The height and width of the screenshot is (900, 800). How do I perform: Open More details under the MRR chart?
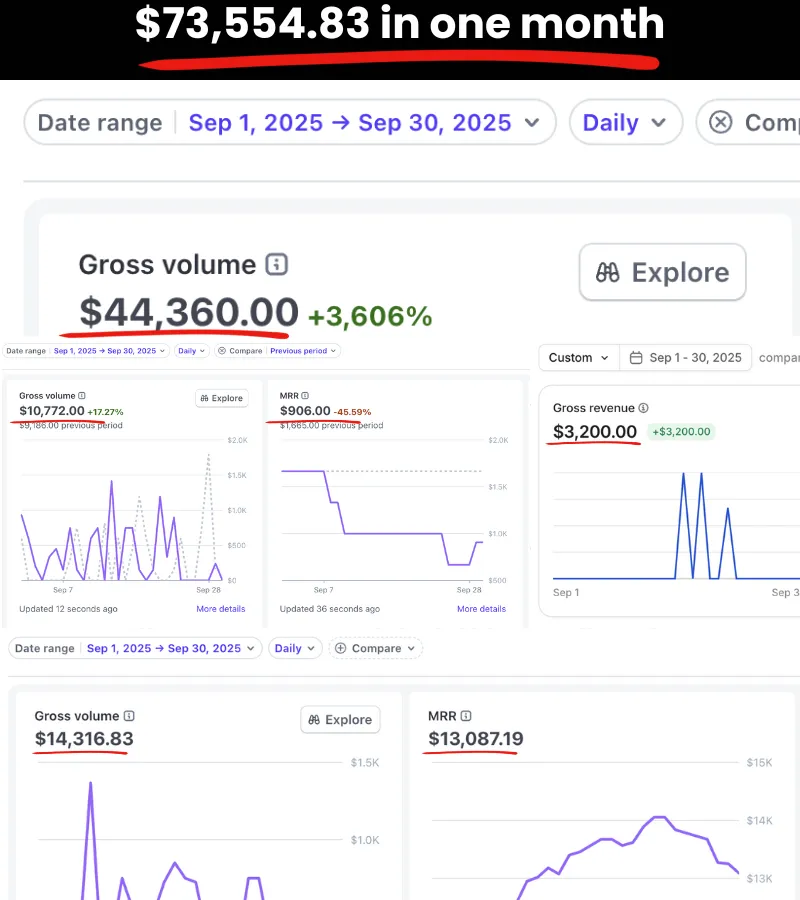tap(481, 609)
